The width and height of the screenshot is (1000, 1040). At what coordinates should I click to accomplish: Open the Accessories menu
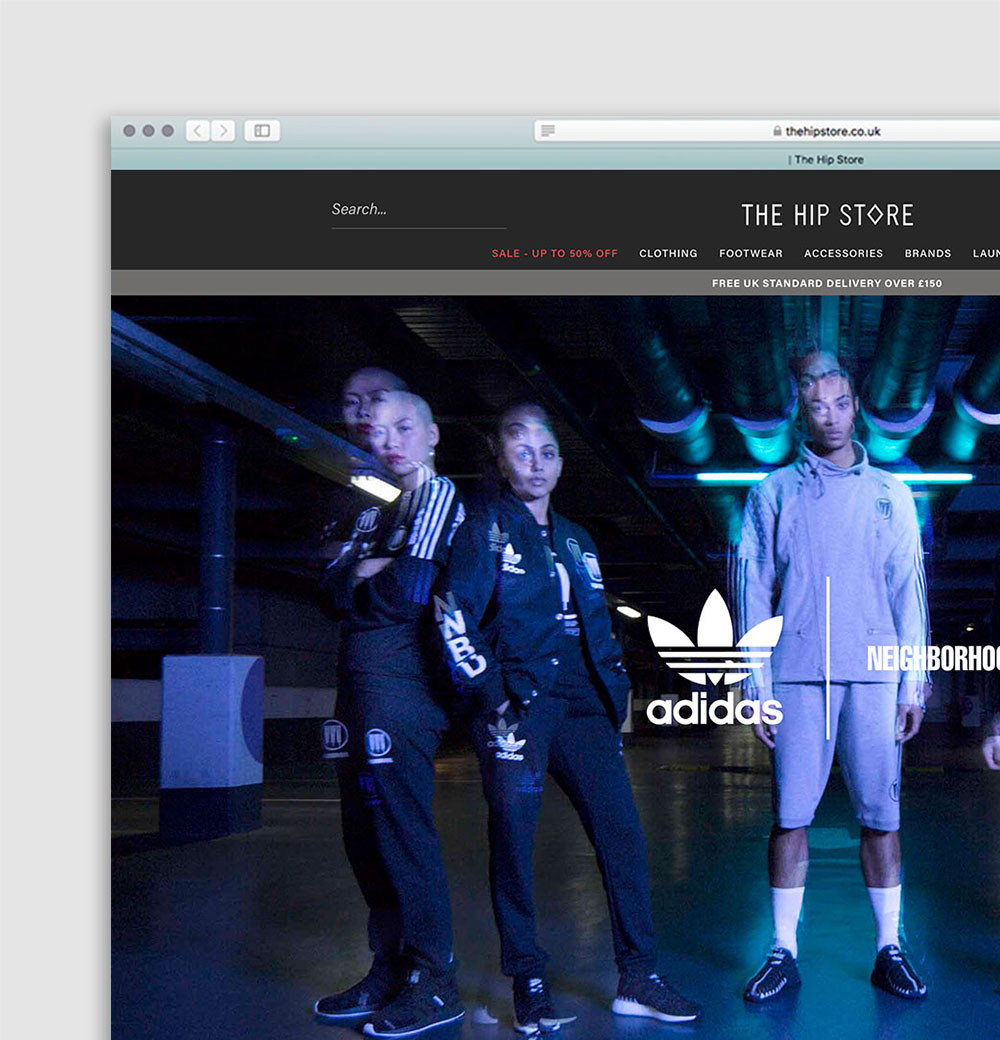click(844, 253)
